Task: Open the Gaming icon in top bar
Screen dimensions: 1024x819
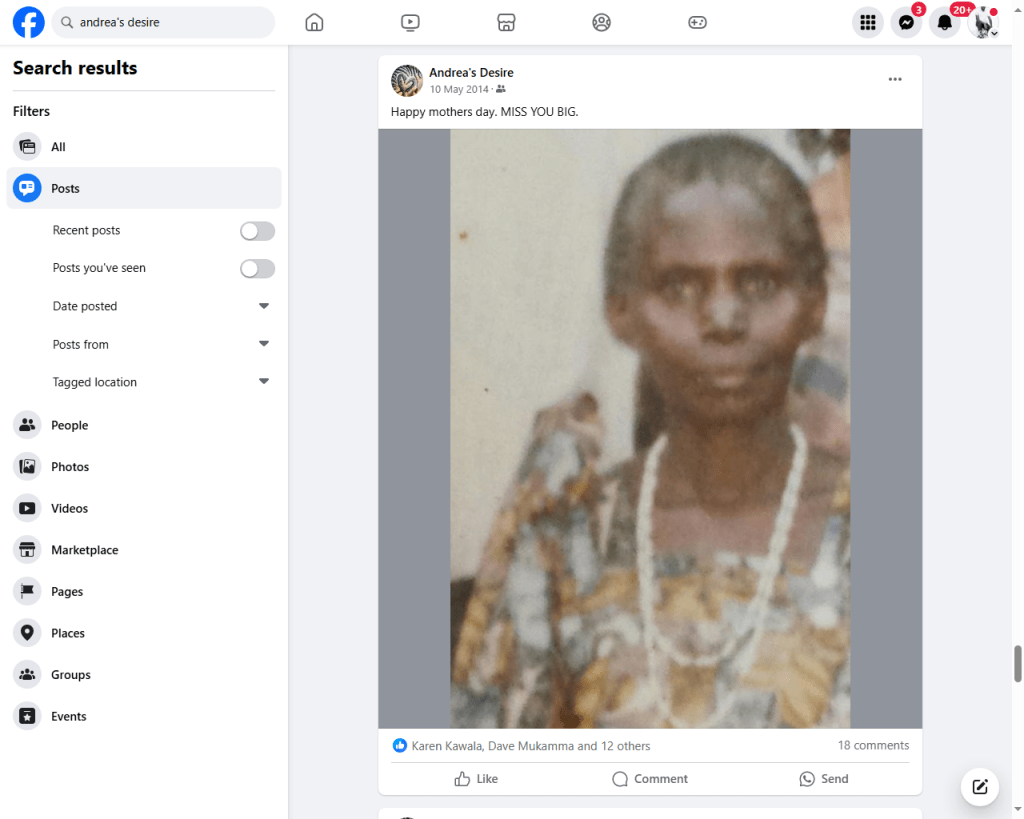Action: [x=697, y=22]
